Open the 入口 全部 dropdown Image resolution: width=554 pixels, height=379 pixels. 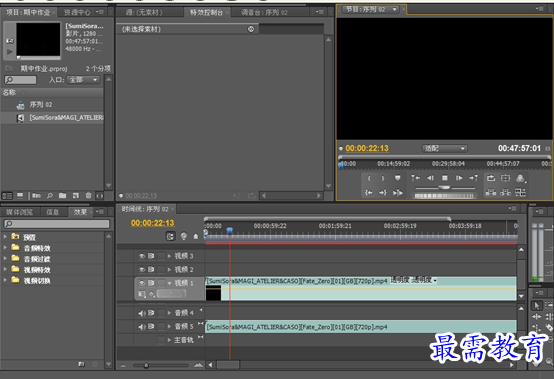tap(83, 80)
